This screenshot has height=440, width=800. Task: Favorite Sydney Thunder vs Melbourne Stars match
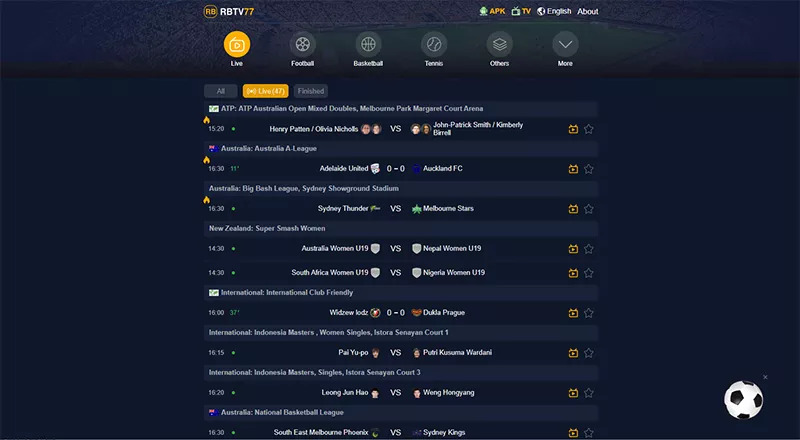click(x=589, y=209)
